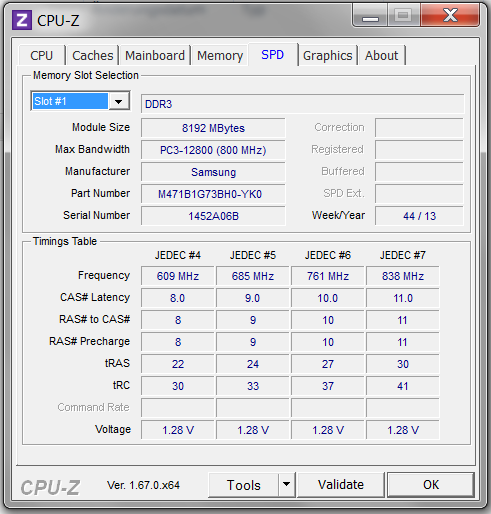The height and width of the screenshot is (514, 491).
Task: Click serial number 1452A06B
Action: click(213, 216)
